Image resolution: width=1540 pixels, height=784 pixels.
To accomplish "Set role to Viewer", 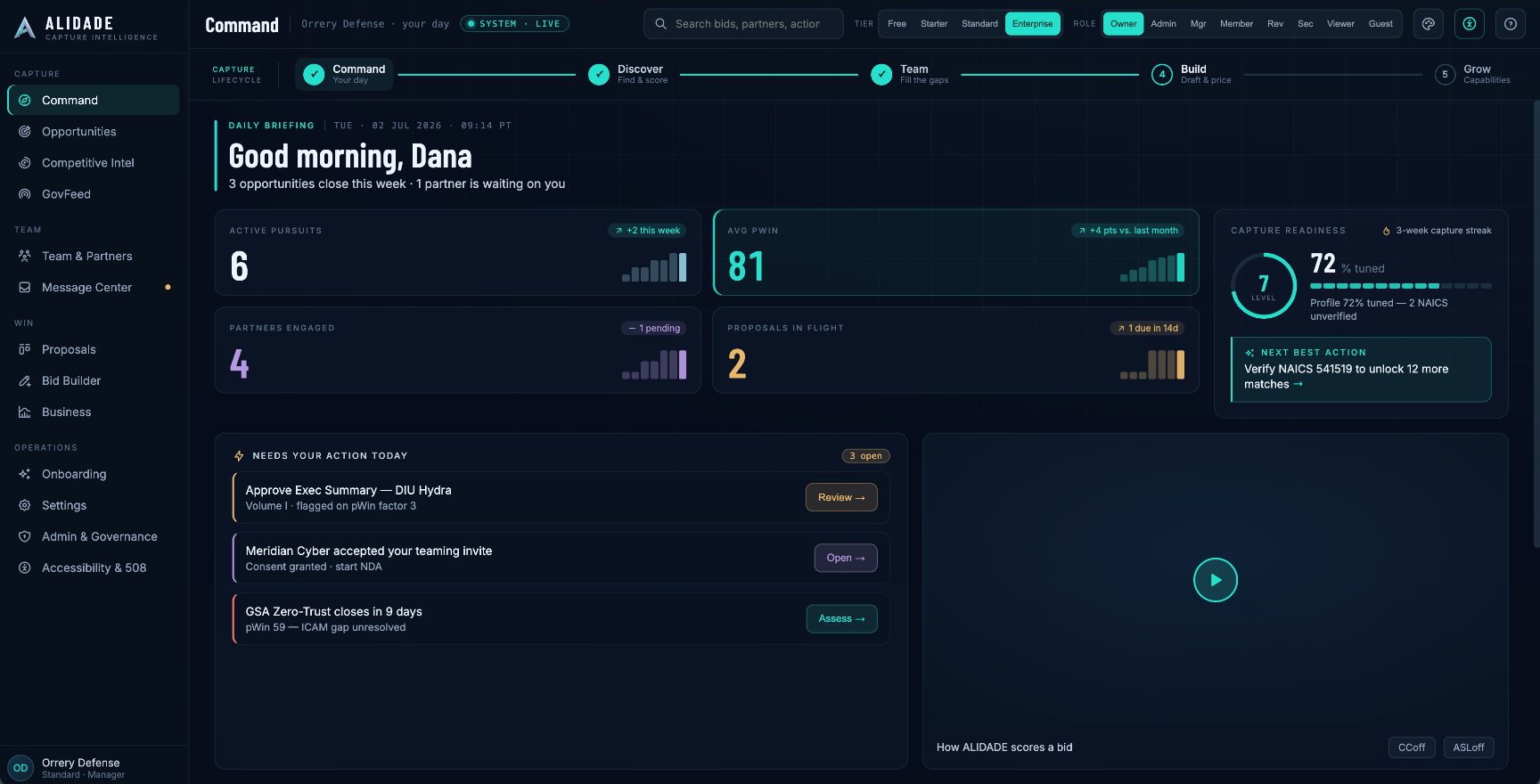I will (x=1340, y=24).
